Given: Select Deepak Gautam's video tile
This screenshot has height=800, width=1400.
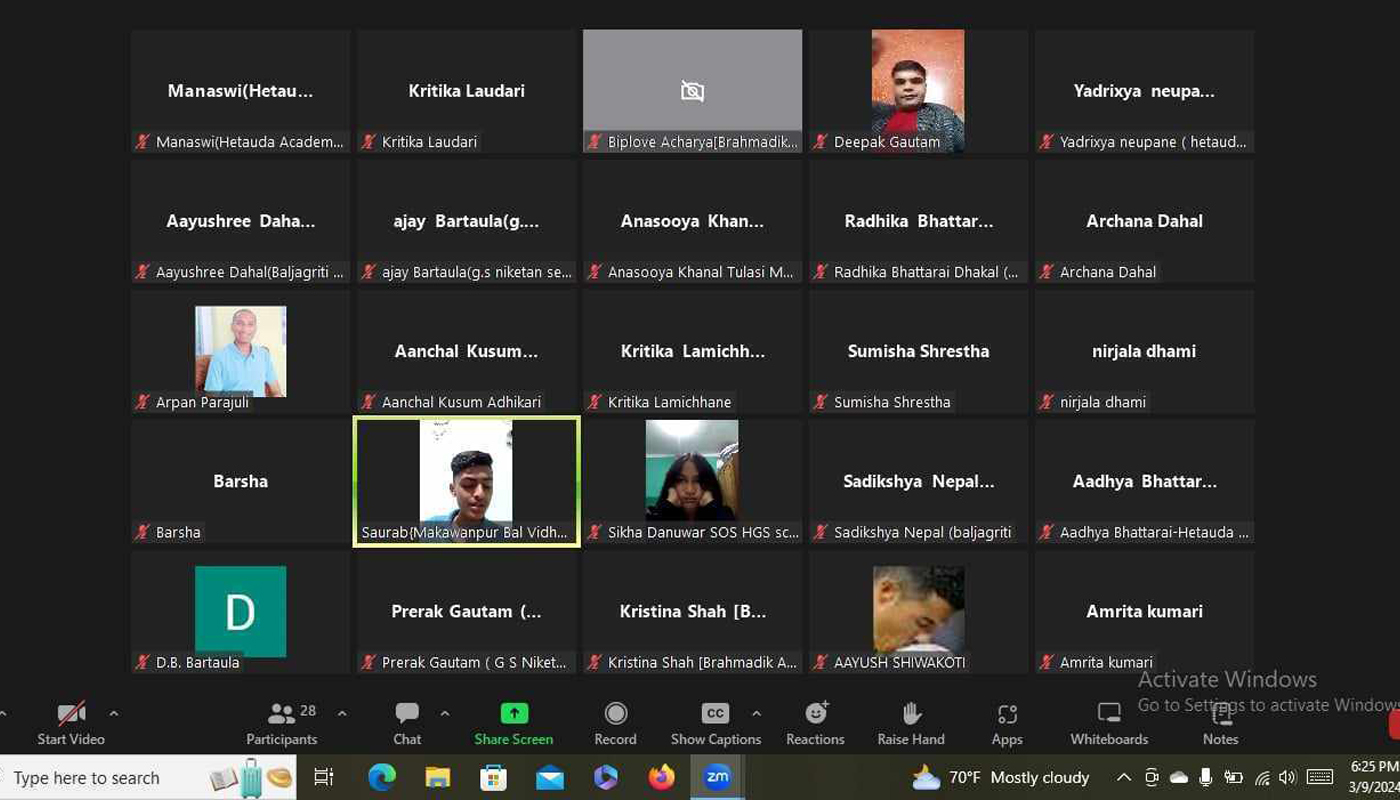Looking at the screenshot, I should pos(918,90).
